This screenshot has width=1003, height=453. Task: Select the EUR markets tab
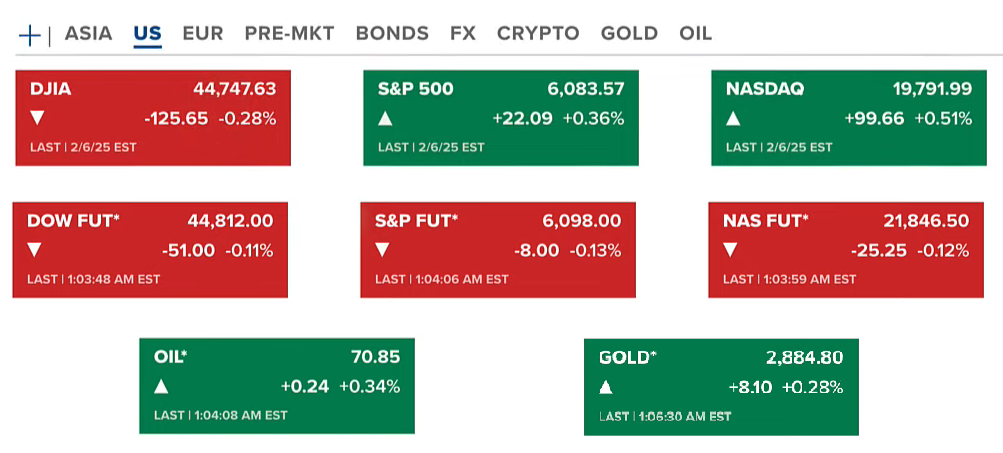[203, 33]
